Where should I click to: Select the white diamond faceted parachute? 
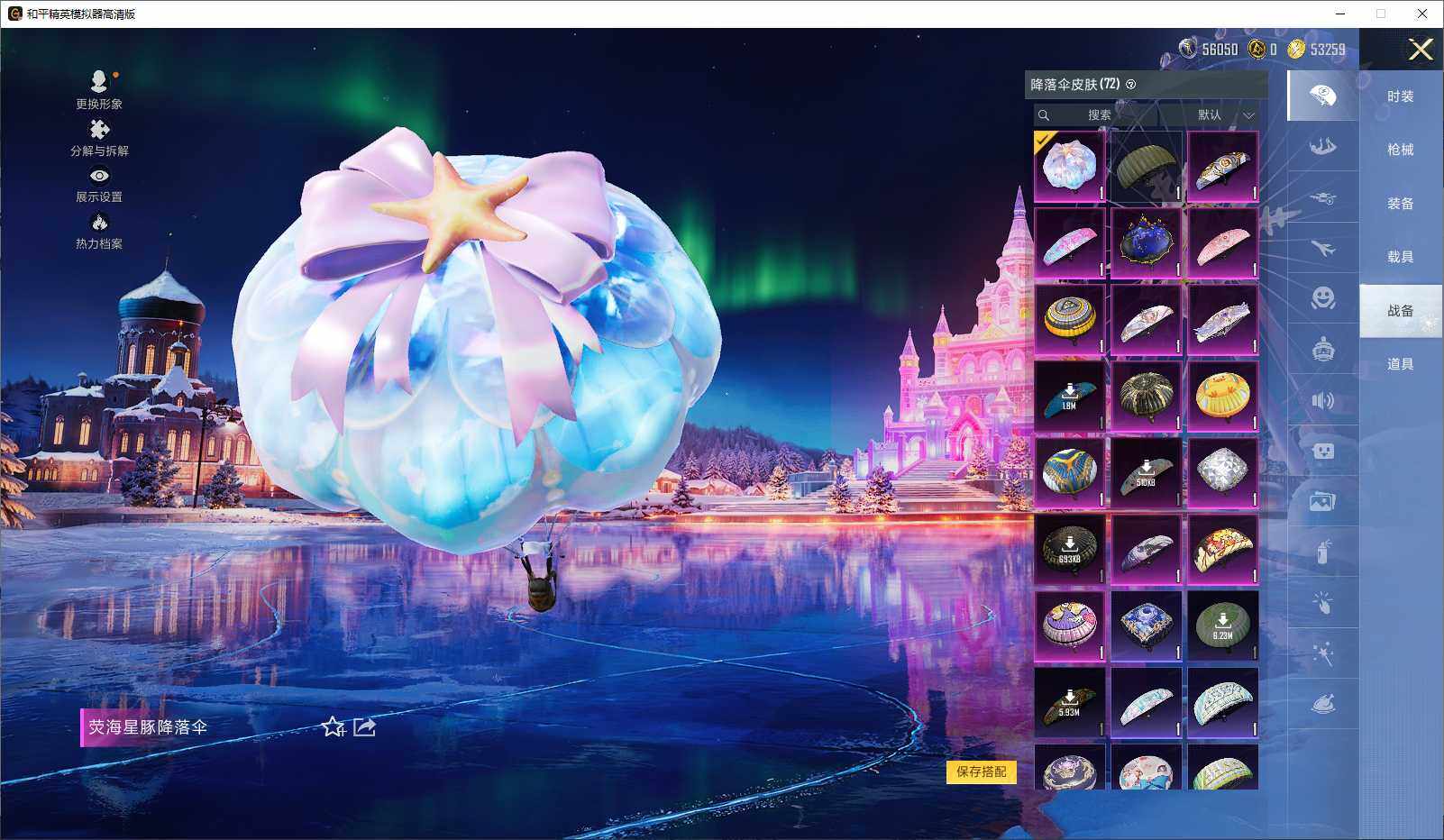1222,472
